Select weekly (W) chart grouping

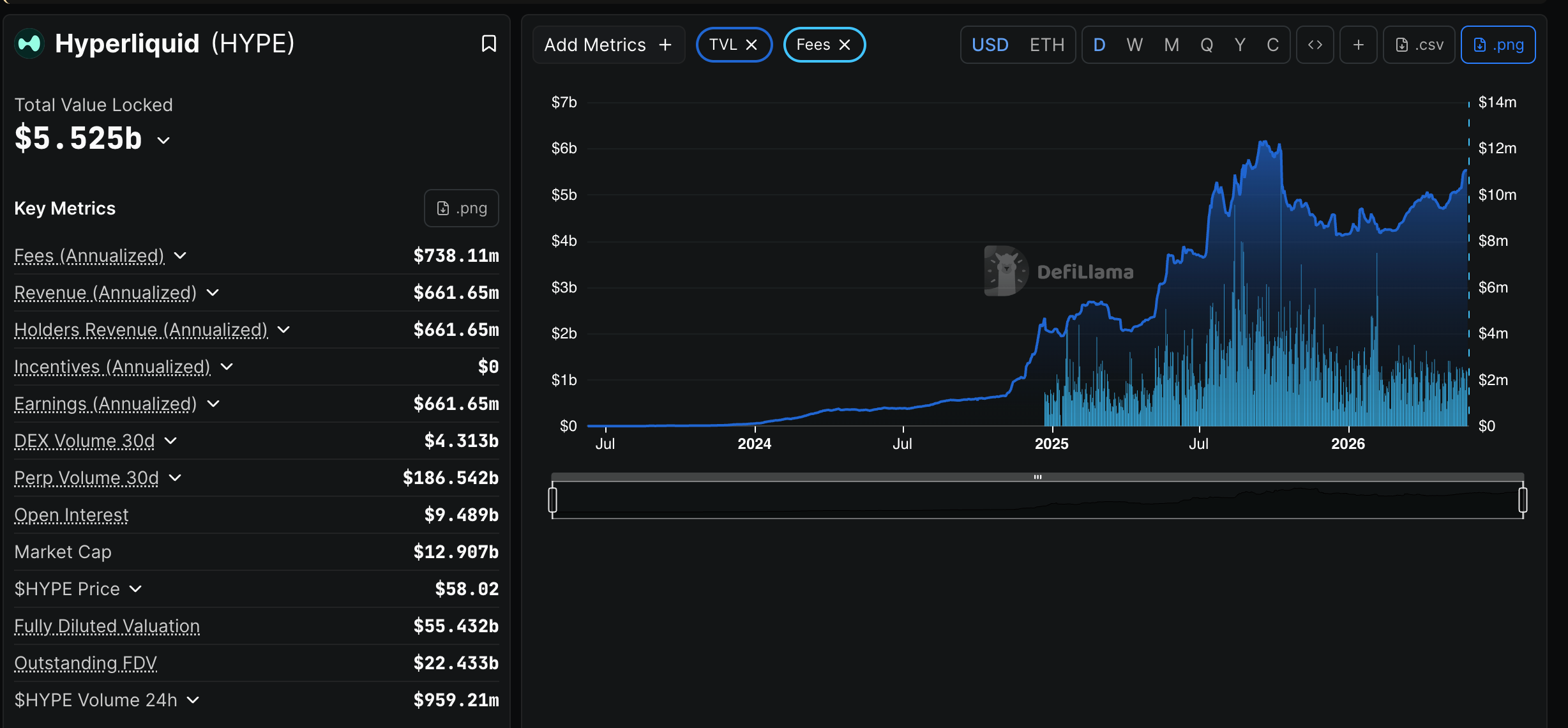point(1135,45)
